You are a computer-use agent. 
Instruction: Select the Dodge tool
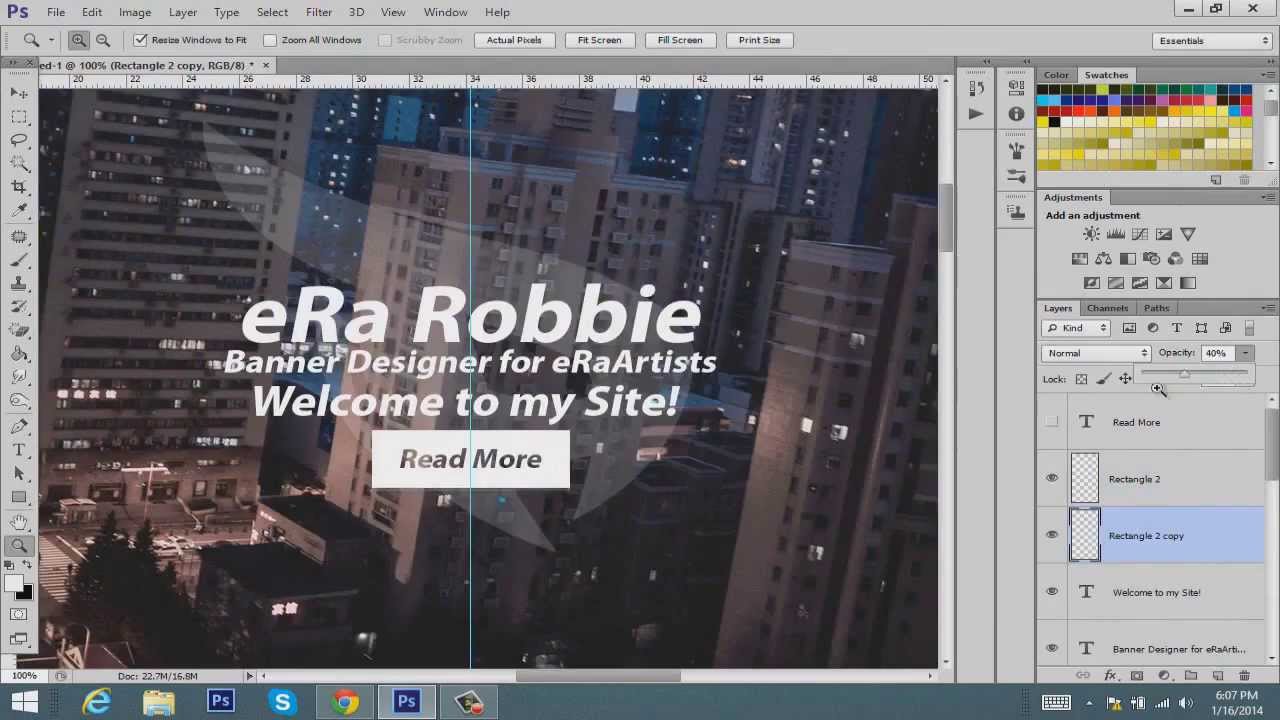(x=19, y=401)
